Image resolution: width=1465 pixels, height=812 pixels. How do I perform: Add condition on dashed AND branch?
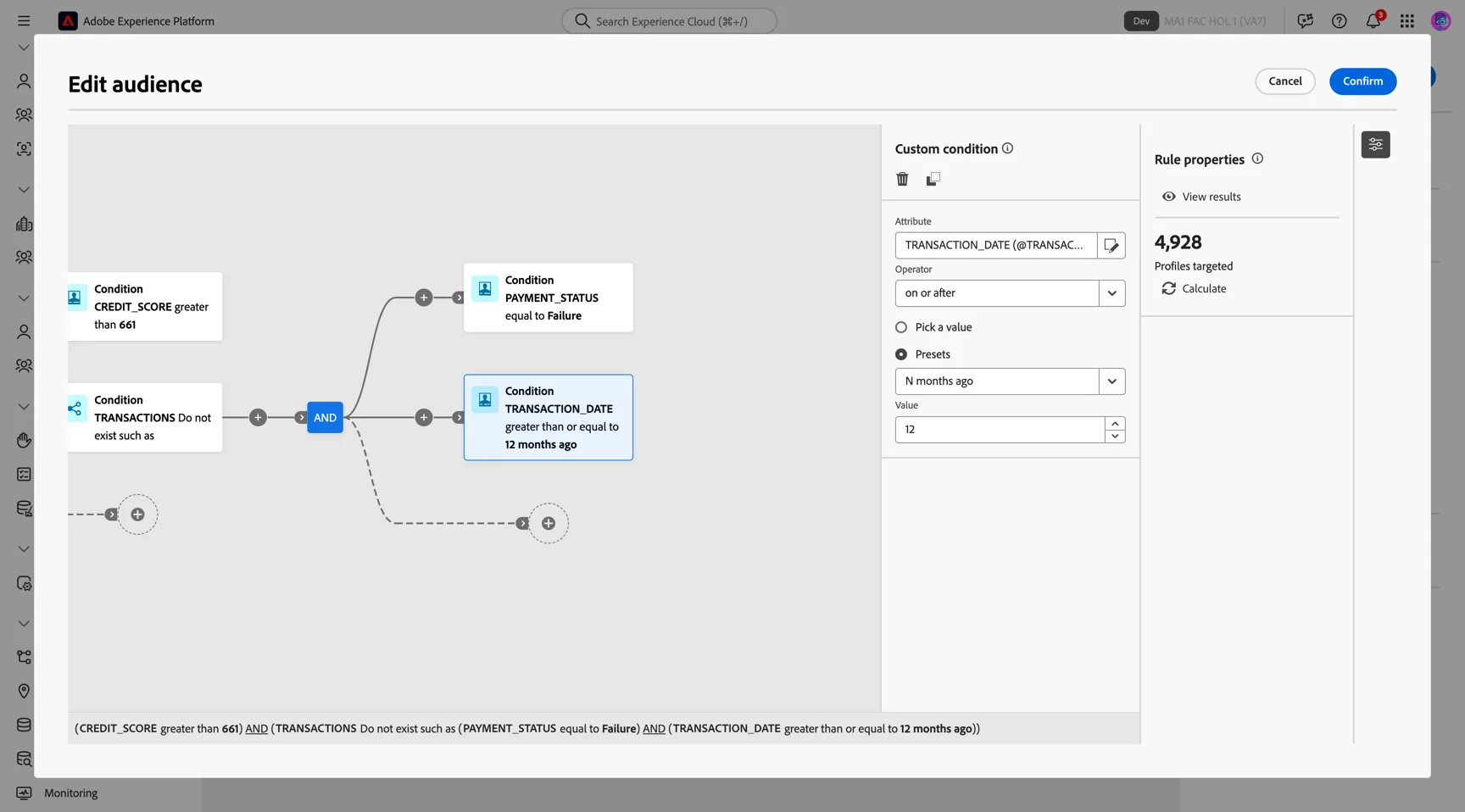549,523
